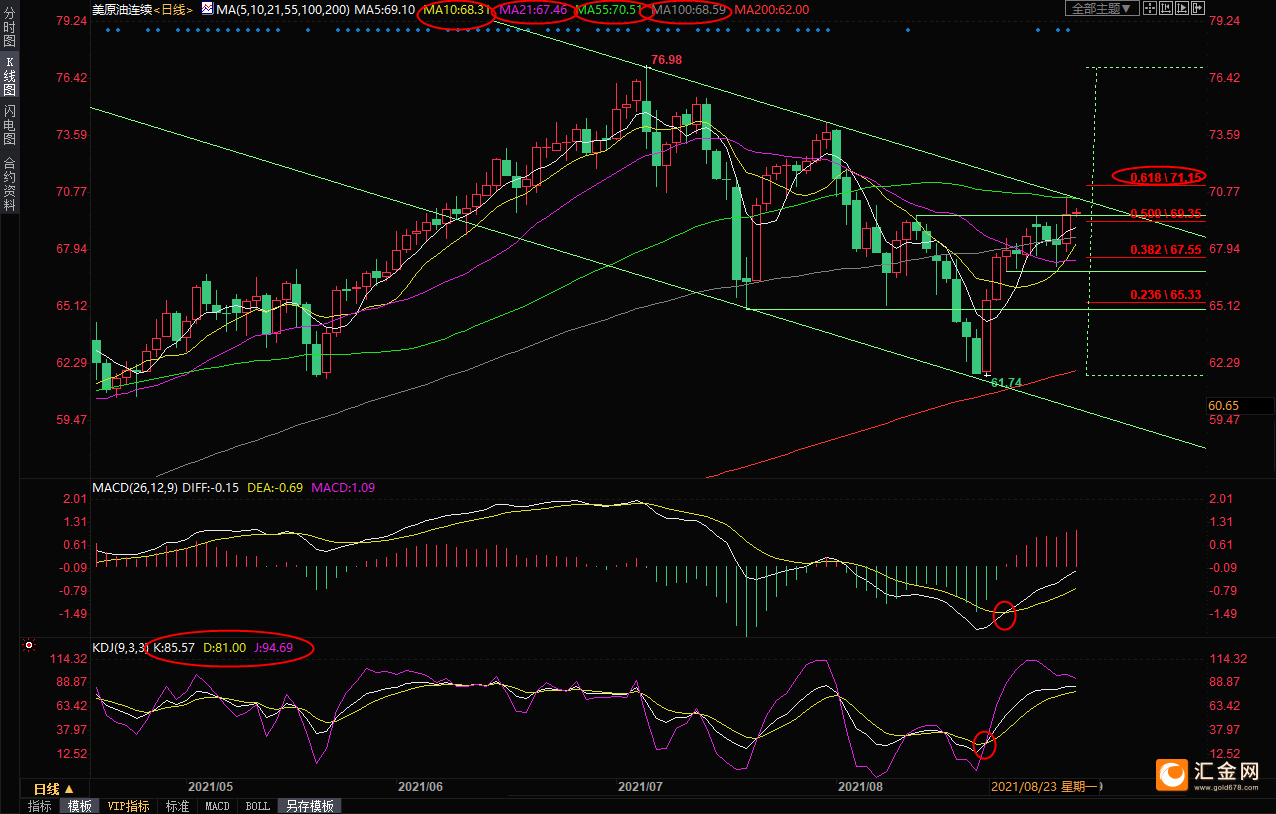Click the MA indicator chart icon
This screenshot has width=1276, height=814.
207,8
